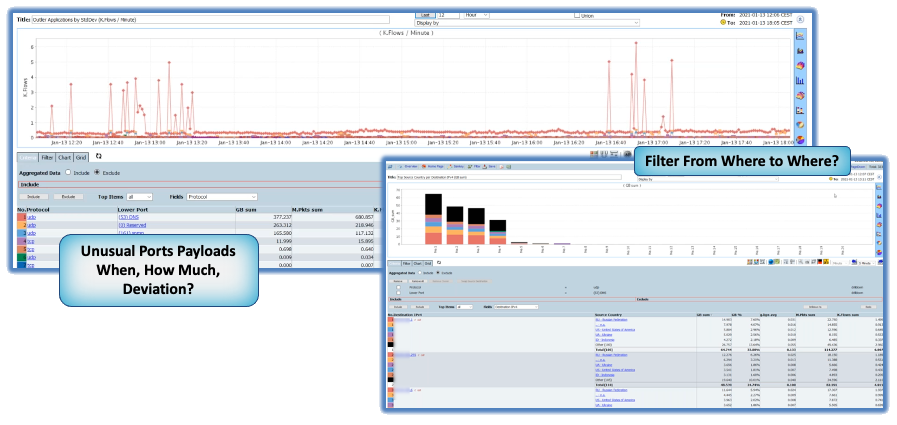Open Overview from front window toolbar
This screenshot has width=897, height=425.
[409, 166]
